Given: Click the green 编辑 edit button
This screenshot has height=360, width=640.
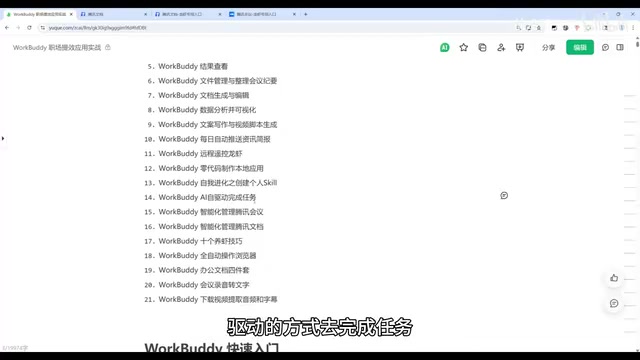Looking at the screenshot, I should (580, 47).
